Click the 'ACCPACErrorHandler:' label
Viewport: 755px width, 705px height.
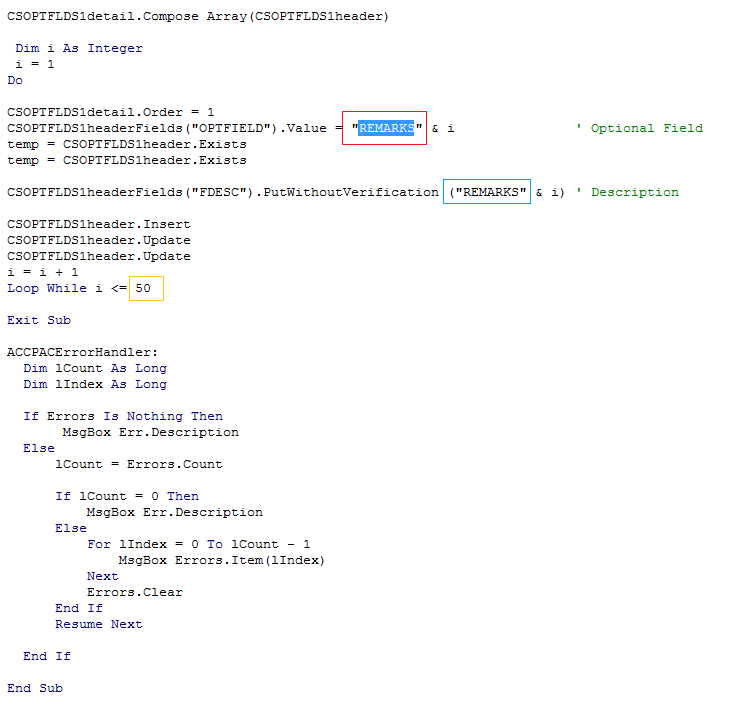(x=82, y=352)
